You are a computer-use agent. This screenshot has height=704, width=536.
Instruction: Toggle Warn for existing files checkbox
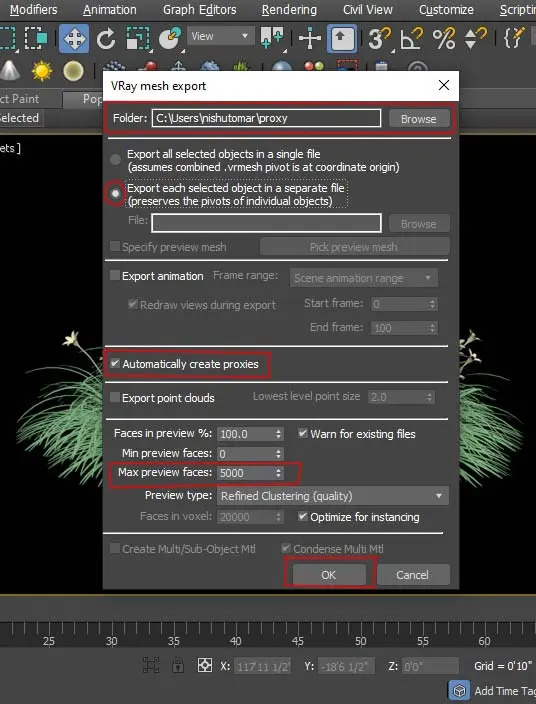pos(303,433)
